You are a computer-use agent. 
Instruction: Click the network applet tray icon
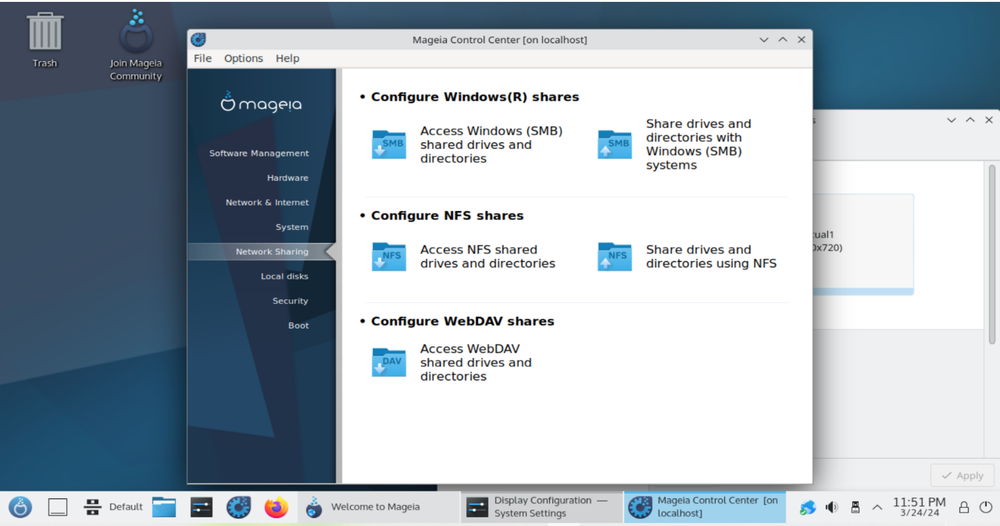pyautogui.click(x=807, y=508)
